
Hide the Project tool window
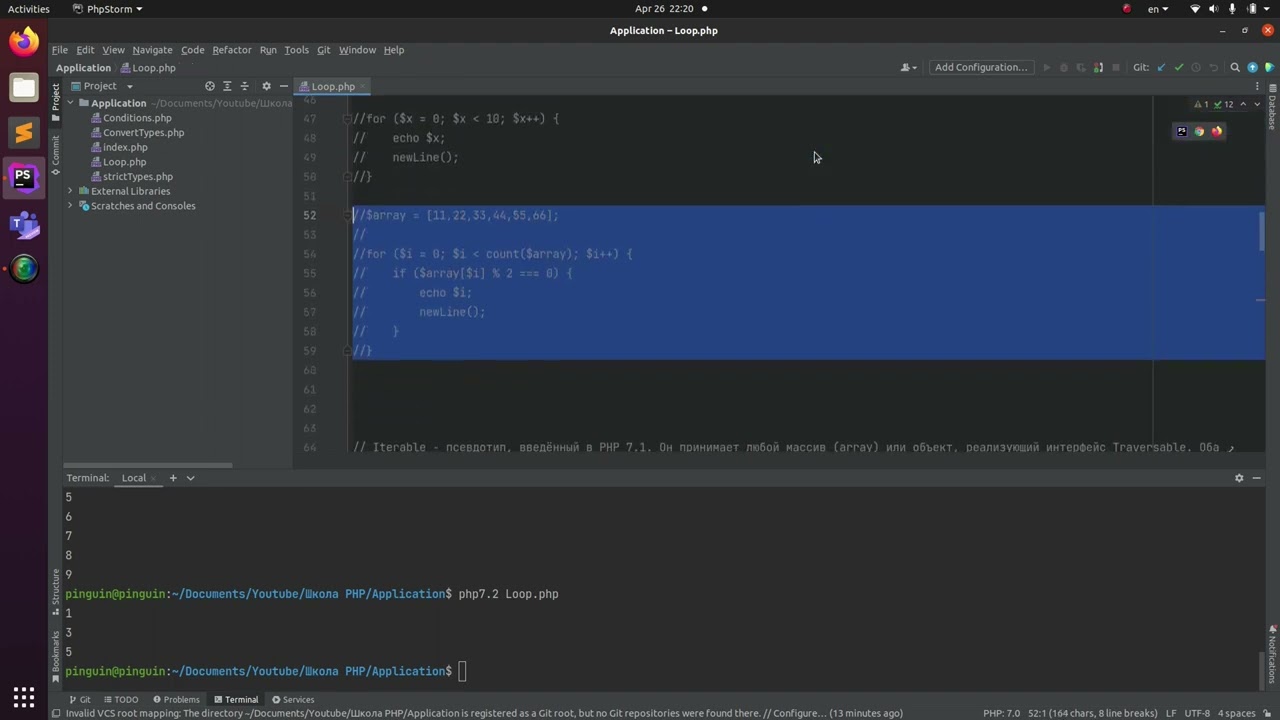click(283, 86)
